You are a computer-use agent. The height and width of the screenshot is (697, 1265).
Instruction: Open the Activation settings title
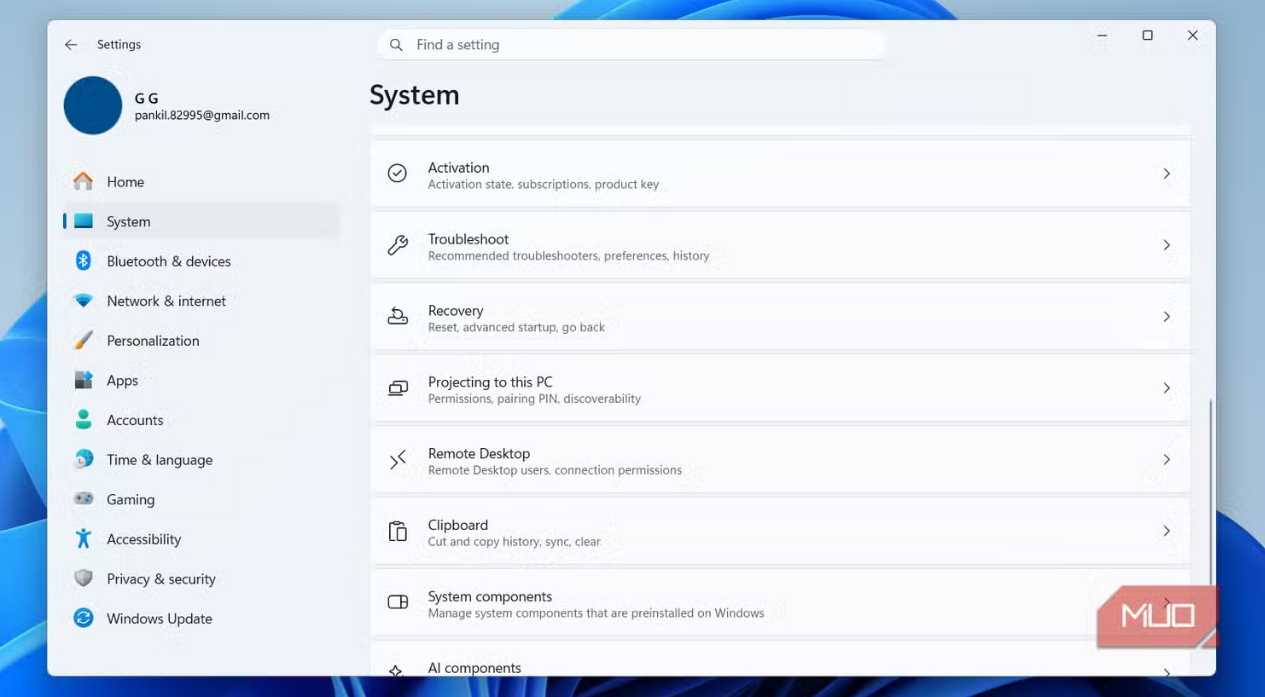pyautogui.click(x=458, y=167)
